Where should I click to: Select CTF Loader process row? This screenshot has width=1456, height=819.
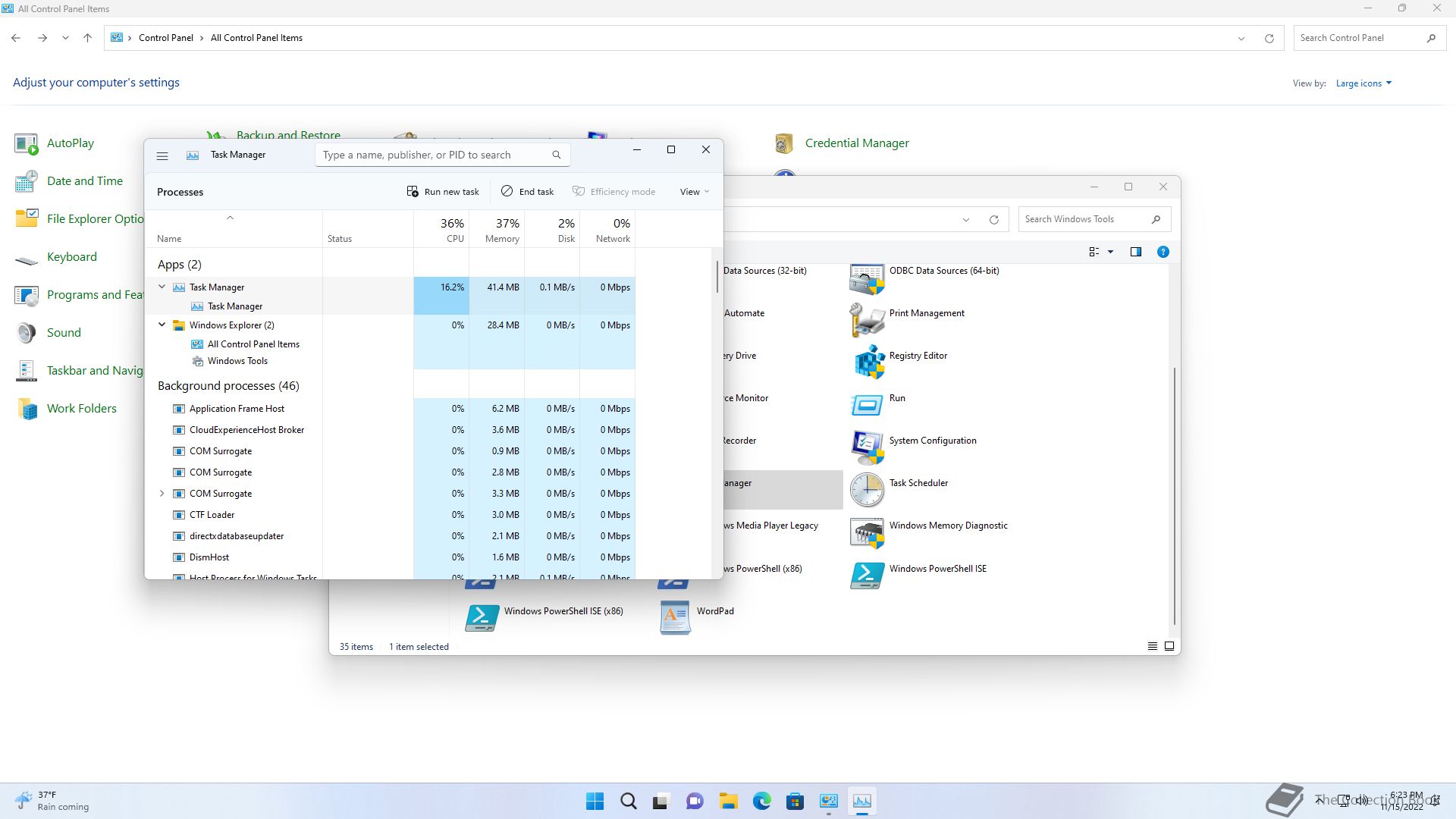[x=390, y=515]
